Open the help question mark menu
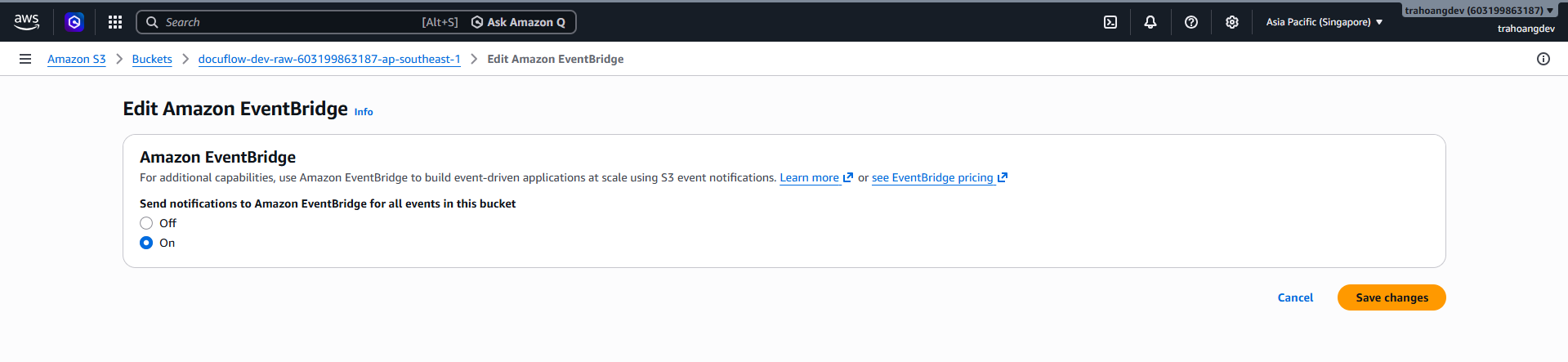This screenshot has height=362, width=1568. (x=1191, y=22)
